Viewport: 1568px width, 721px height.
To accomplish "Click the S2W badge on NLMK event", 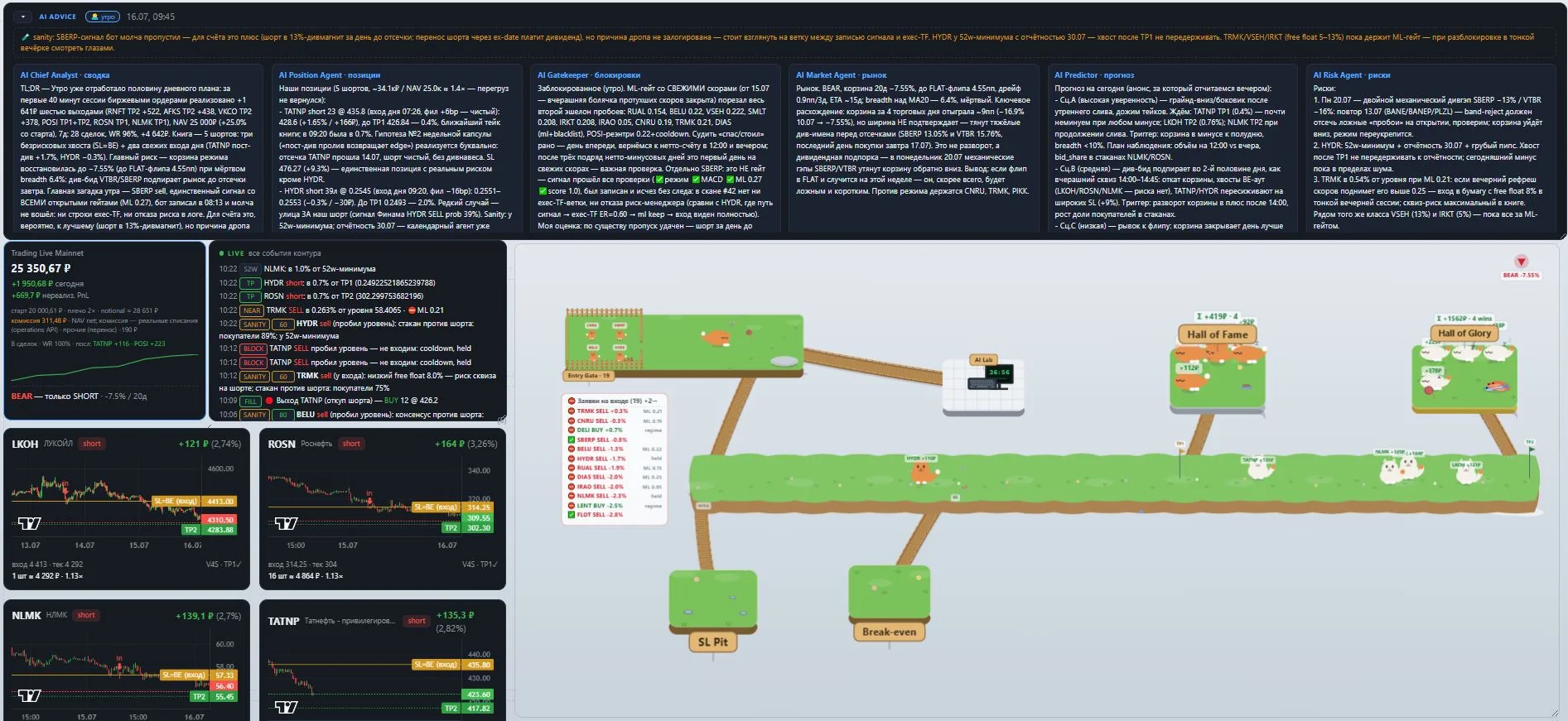I will pos(250,269).
